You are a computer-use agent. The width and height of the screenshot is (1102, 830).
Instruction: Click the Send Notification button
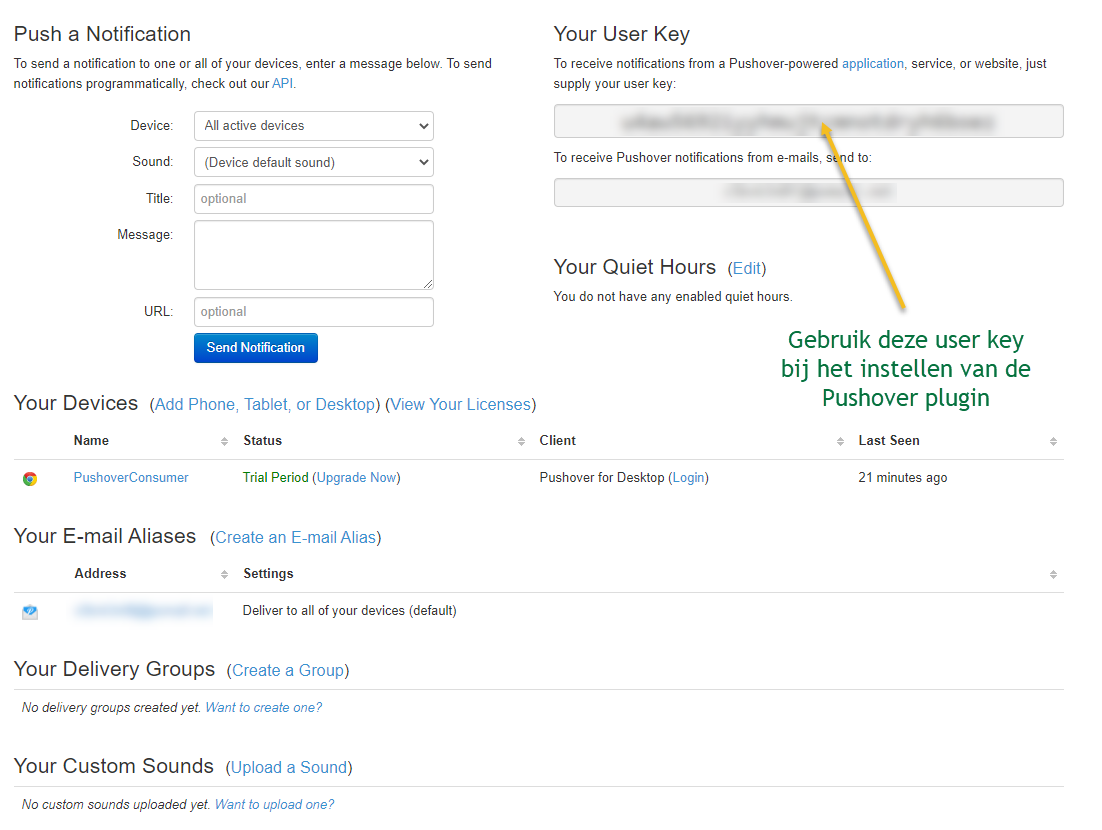[x=256, y=348]
